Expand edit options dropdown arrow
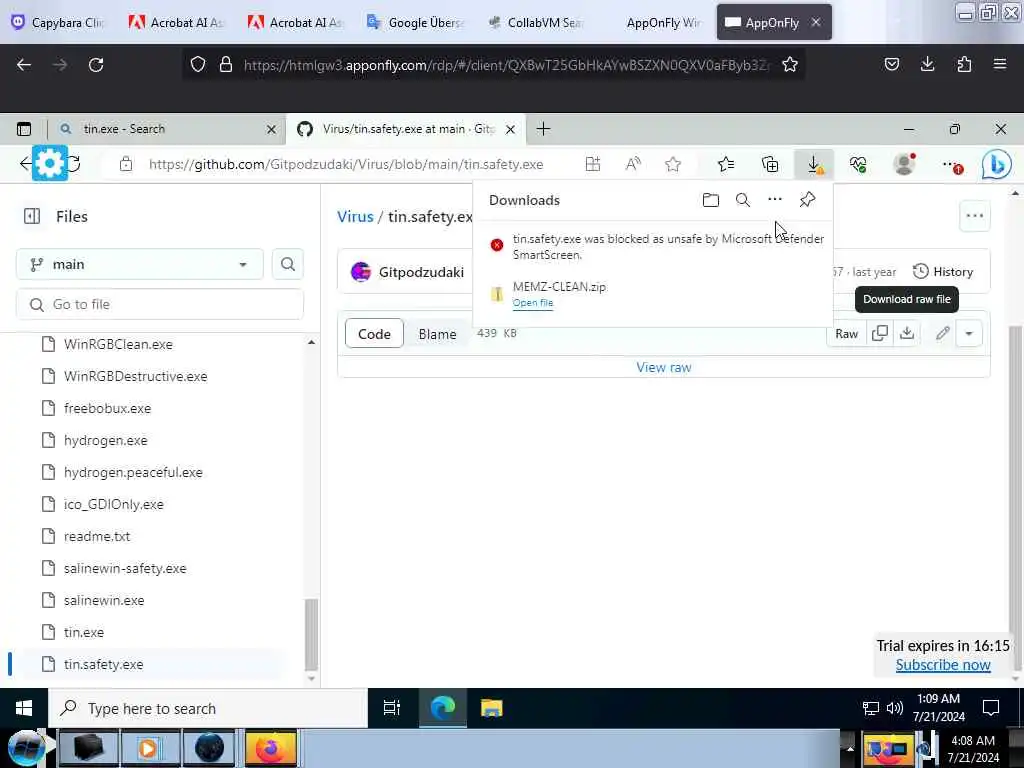 969,333
